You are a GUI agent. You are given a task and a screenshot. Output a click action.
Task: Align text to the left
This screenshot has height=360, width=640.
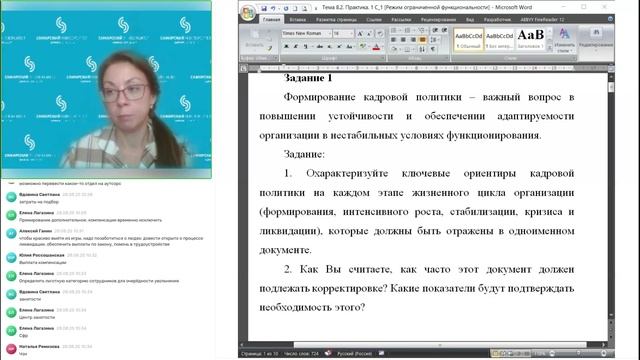tap(393, 40)
